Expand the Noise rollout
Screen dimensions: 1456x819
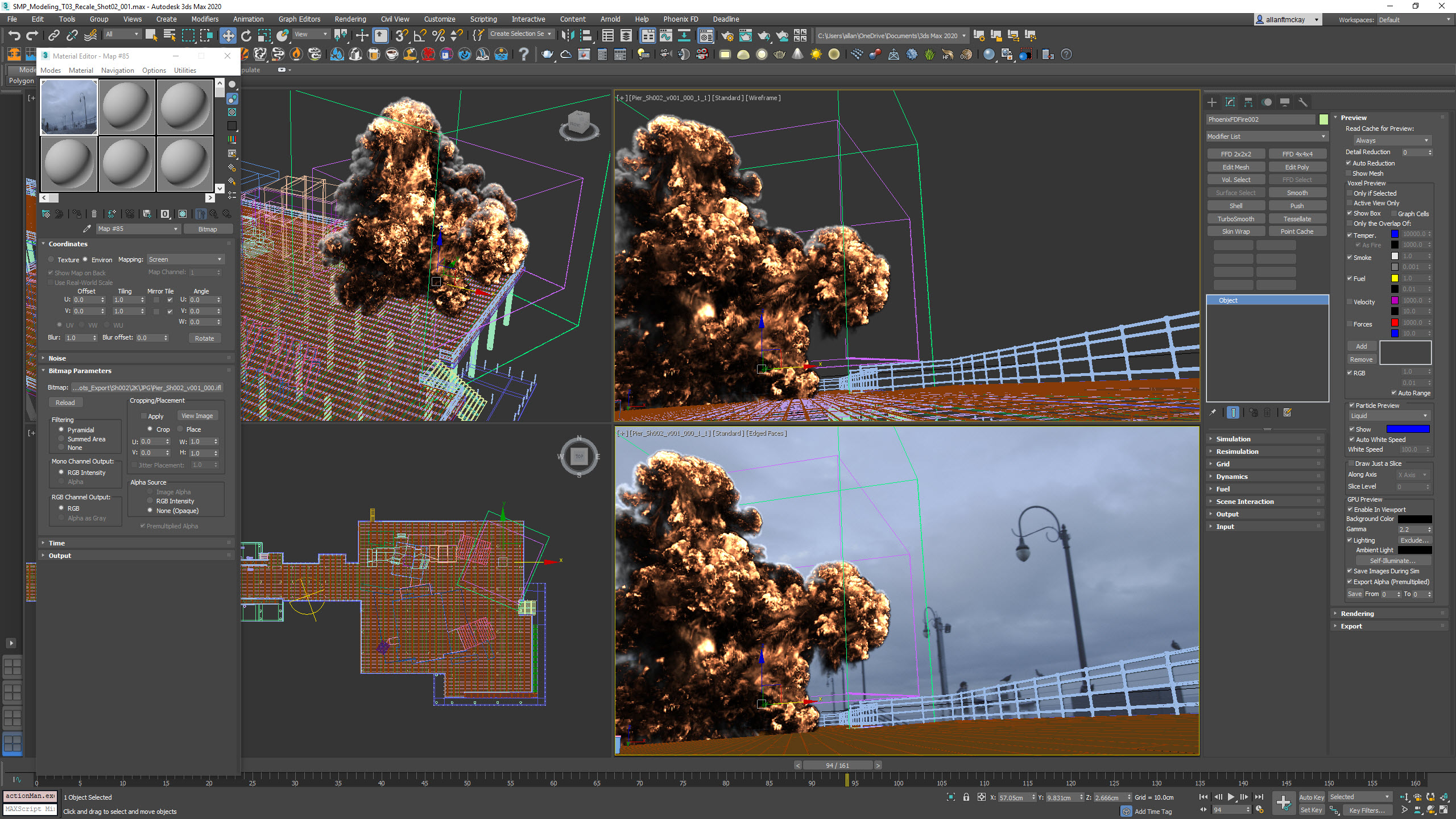pos(136,358)
